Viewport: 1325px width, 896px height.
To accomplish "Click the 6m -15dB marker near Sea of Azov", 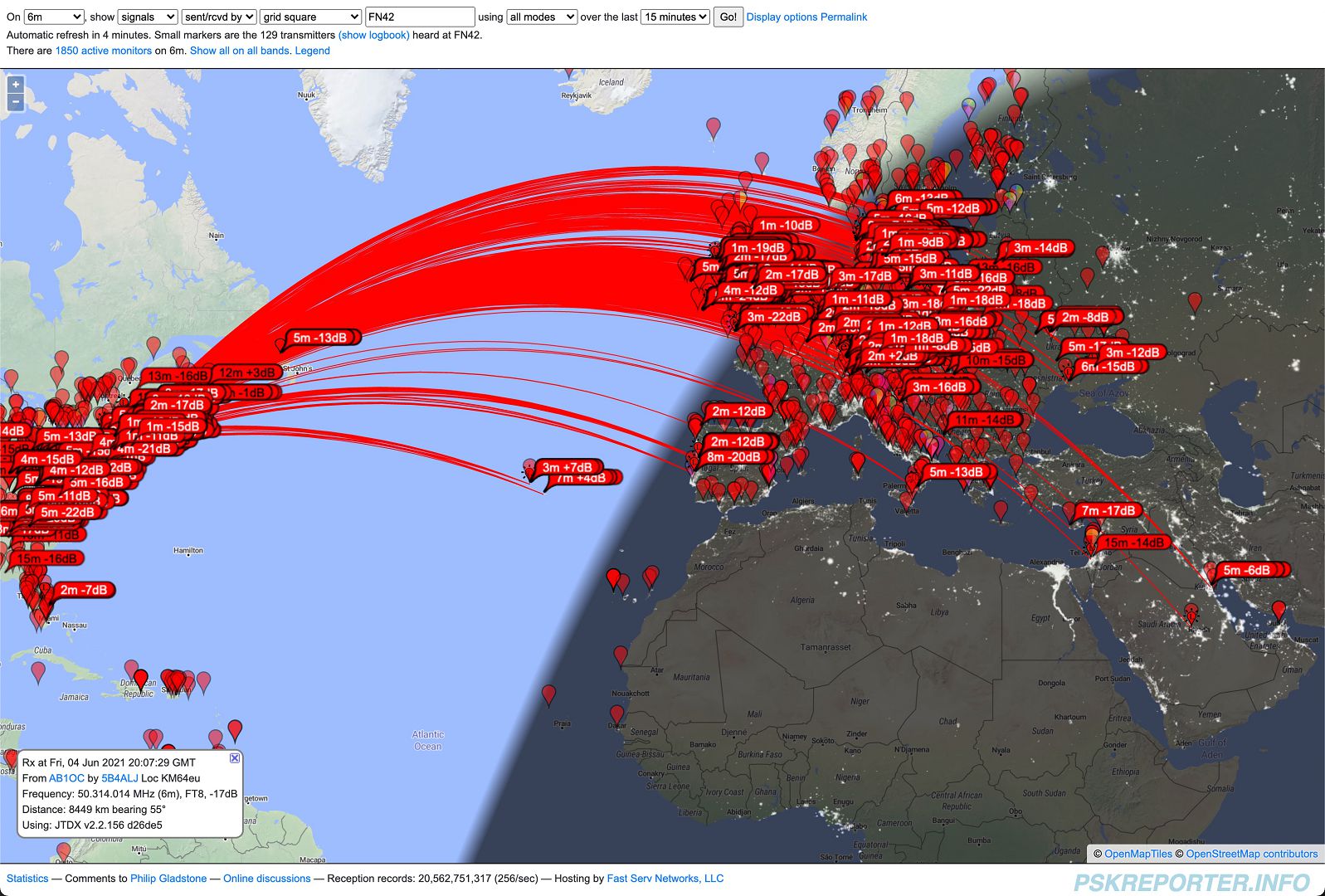I will 1108,367.
